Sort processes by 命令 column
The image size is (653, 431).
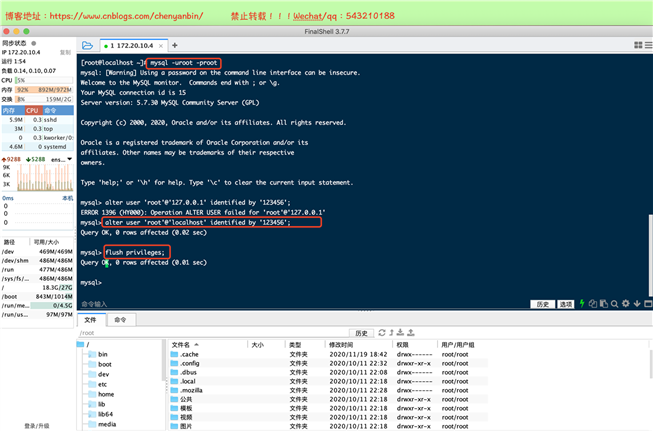pyautogui.click(x=58, y=110)
